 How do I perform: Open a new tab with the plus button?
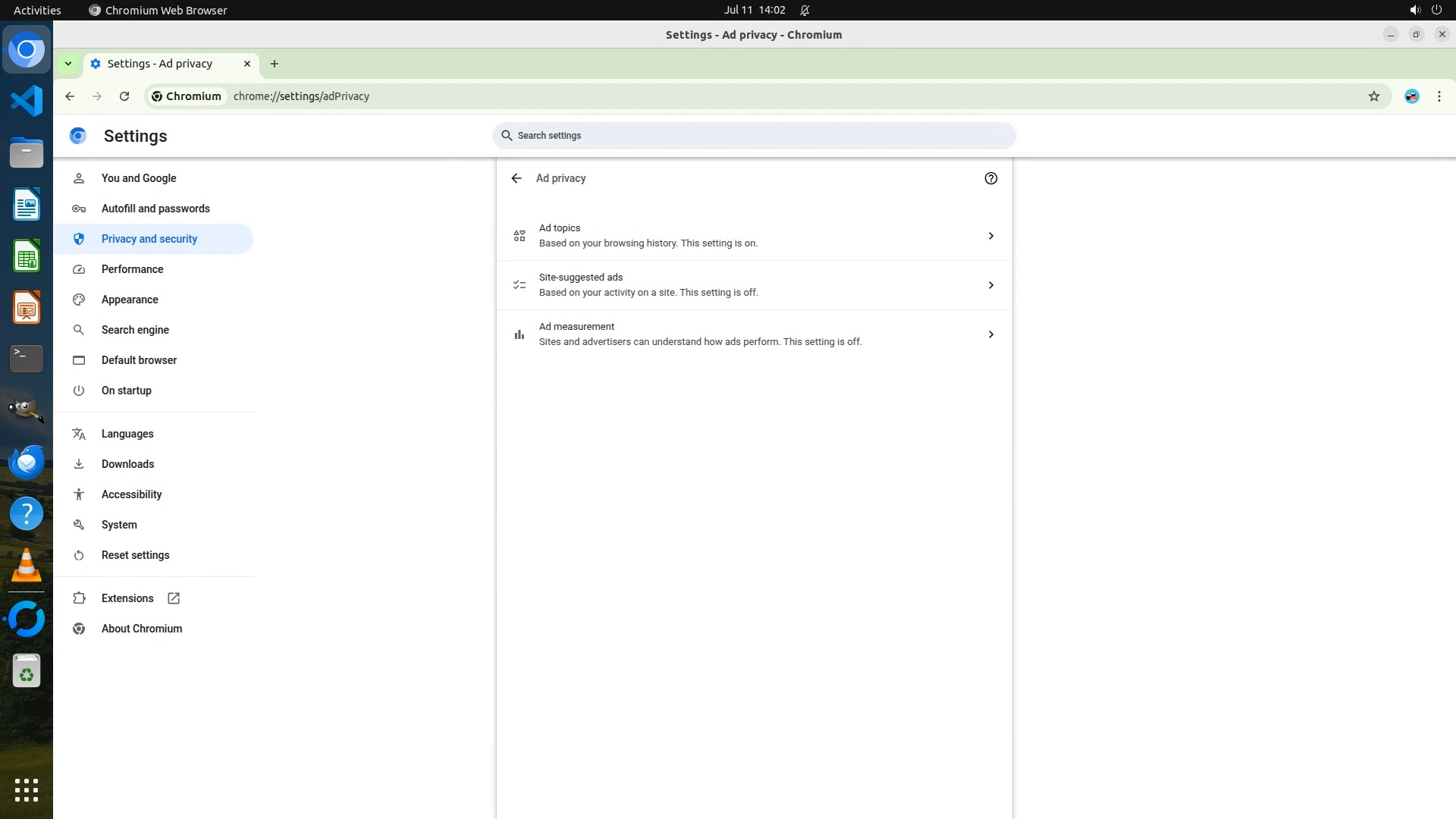click(275, 64)
